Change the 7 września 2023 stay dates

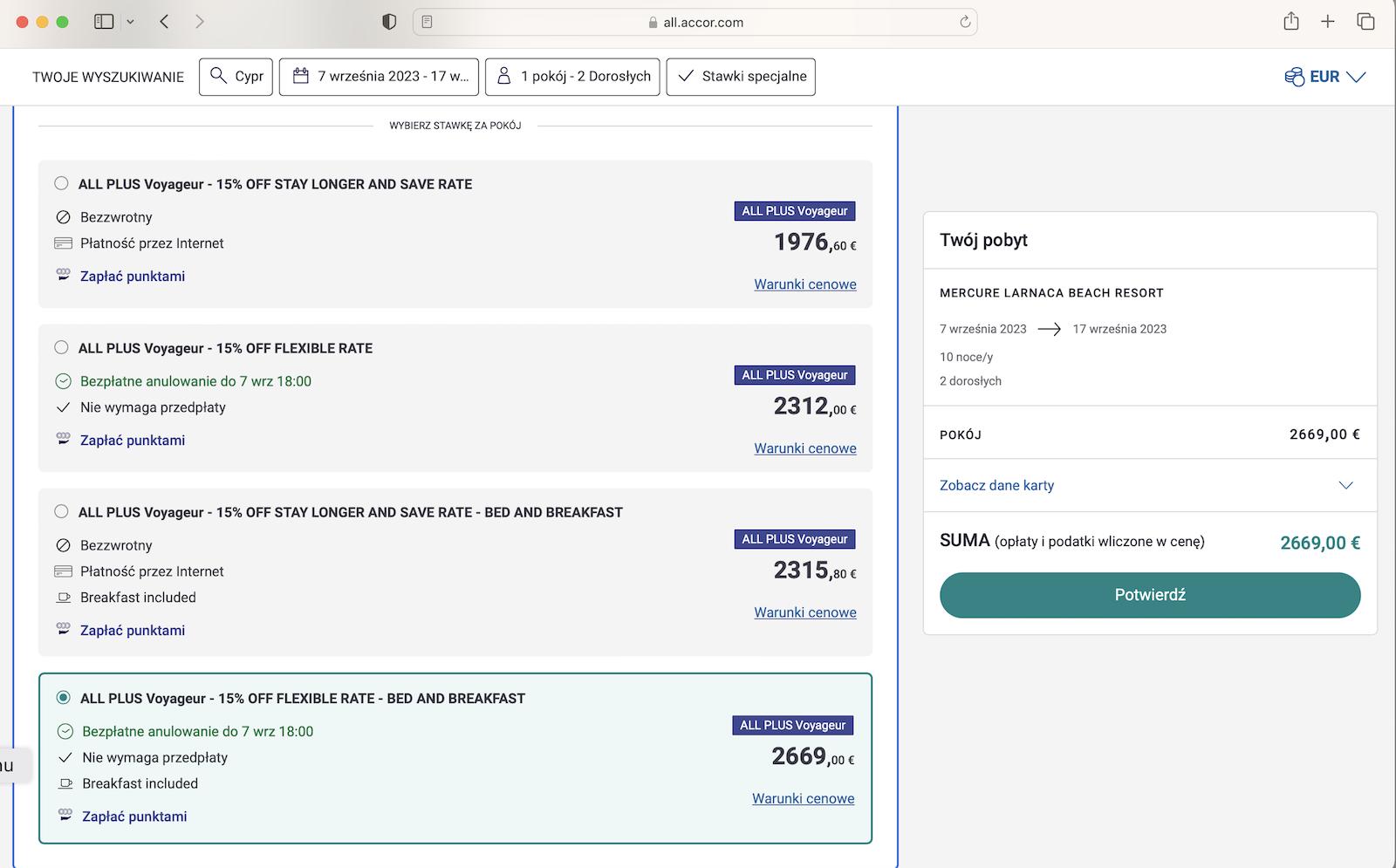click(379, 77)
